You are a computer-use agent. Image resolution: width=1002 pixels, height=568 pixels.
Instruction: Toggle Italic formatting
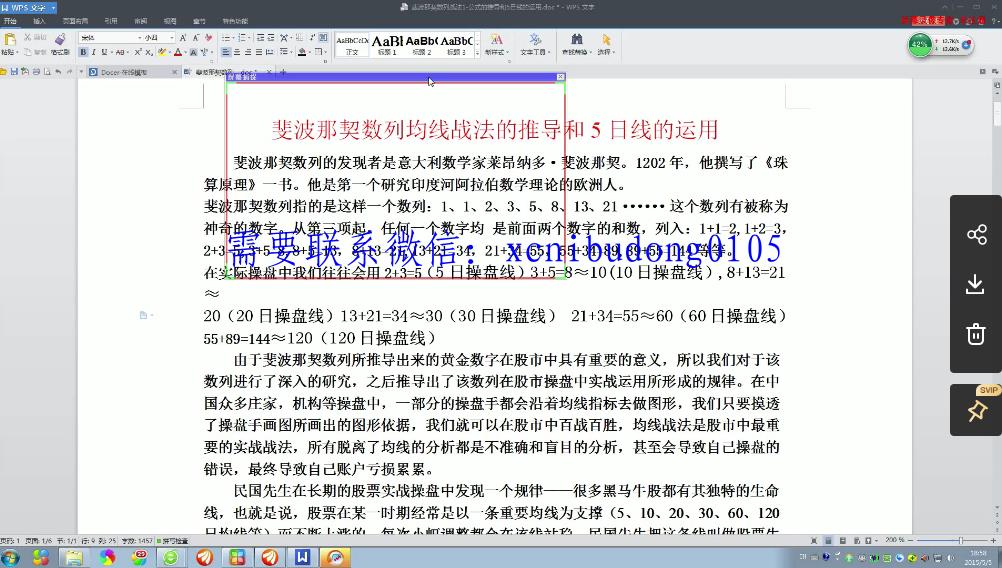[x=95, y=52]
